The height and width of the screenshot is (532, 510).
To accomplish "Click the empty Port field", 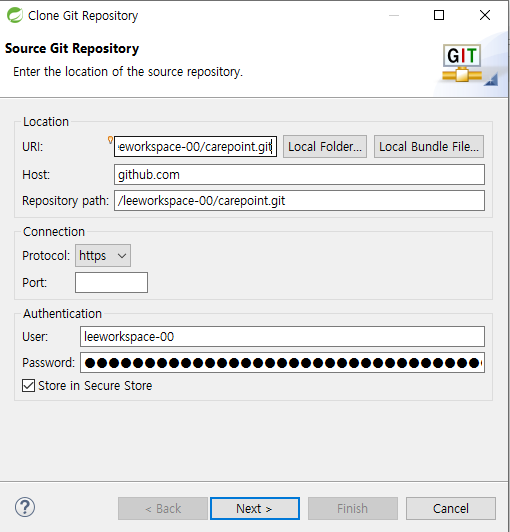I will pyautogui.click(x=111, y=282).
